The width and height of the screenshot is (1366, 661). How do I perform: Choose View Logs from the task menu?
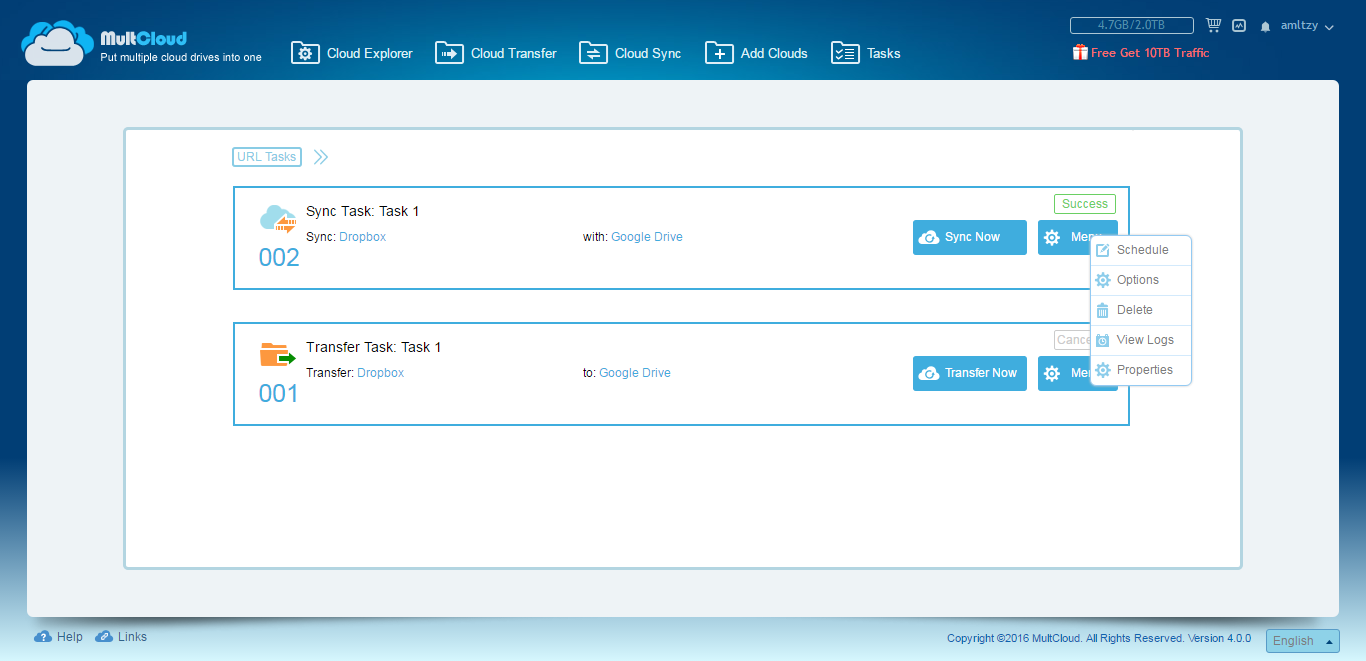pos(1141,340)
